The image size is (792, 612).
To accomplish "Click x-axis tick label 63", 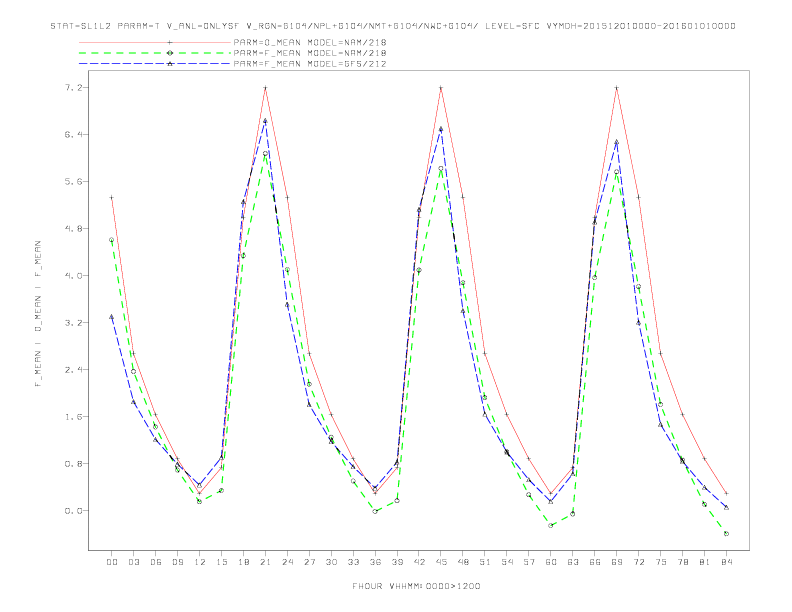I will (x=573, y=562).
